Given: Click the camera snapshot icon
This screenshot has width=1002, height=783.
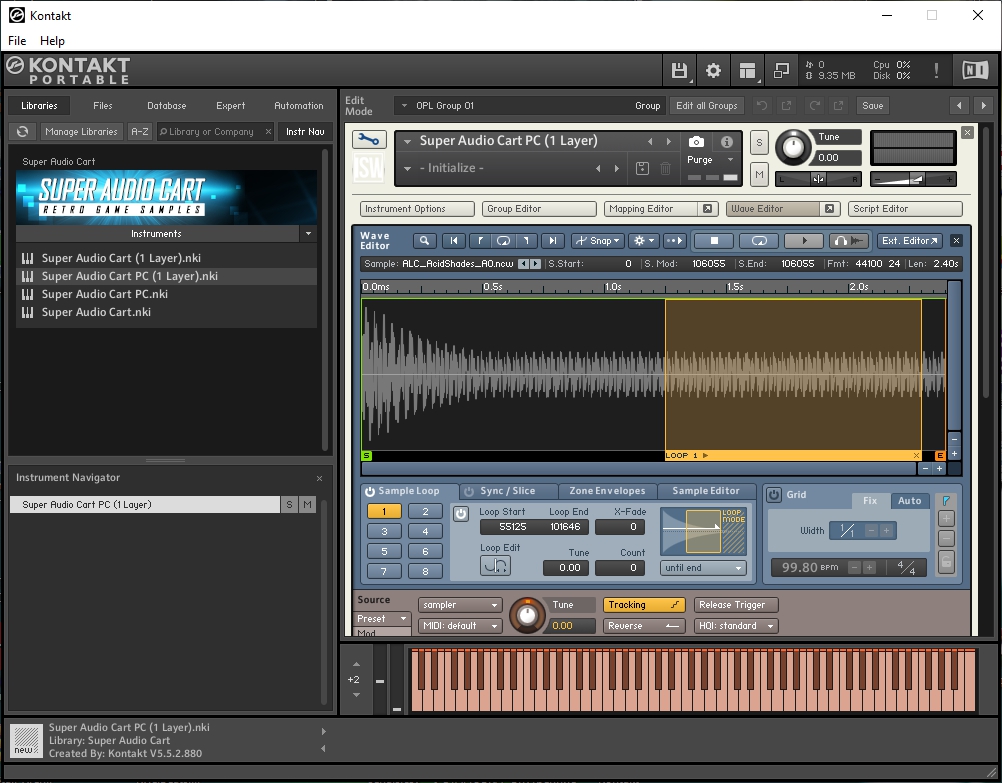Looking at the screenshot, I should 696,142.
